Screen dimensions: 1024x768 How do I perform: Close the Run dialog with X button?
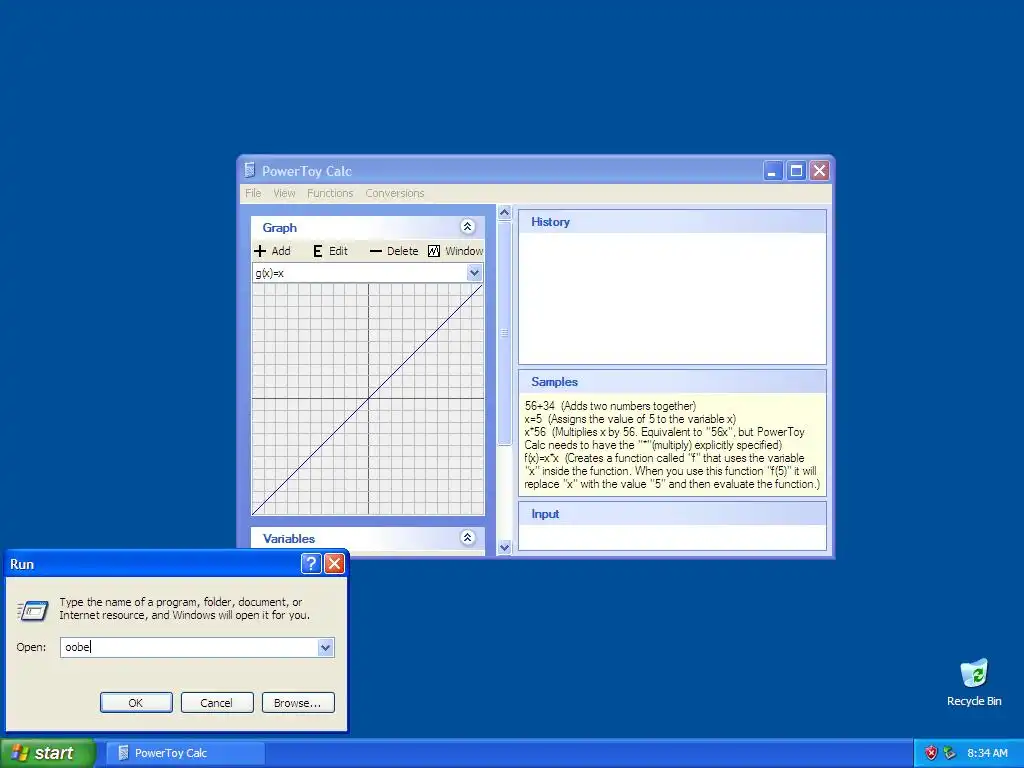(x=334, y=564)
